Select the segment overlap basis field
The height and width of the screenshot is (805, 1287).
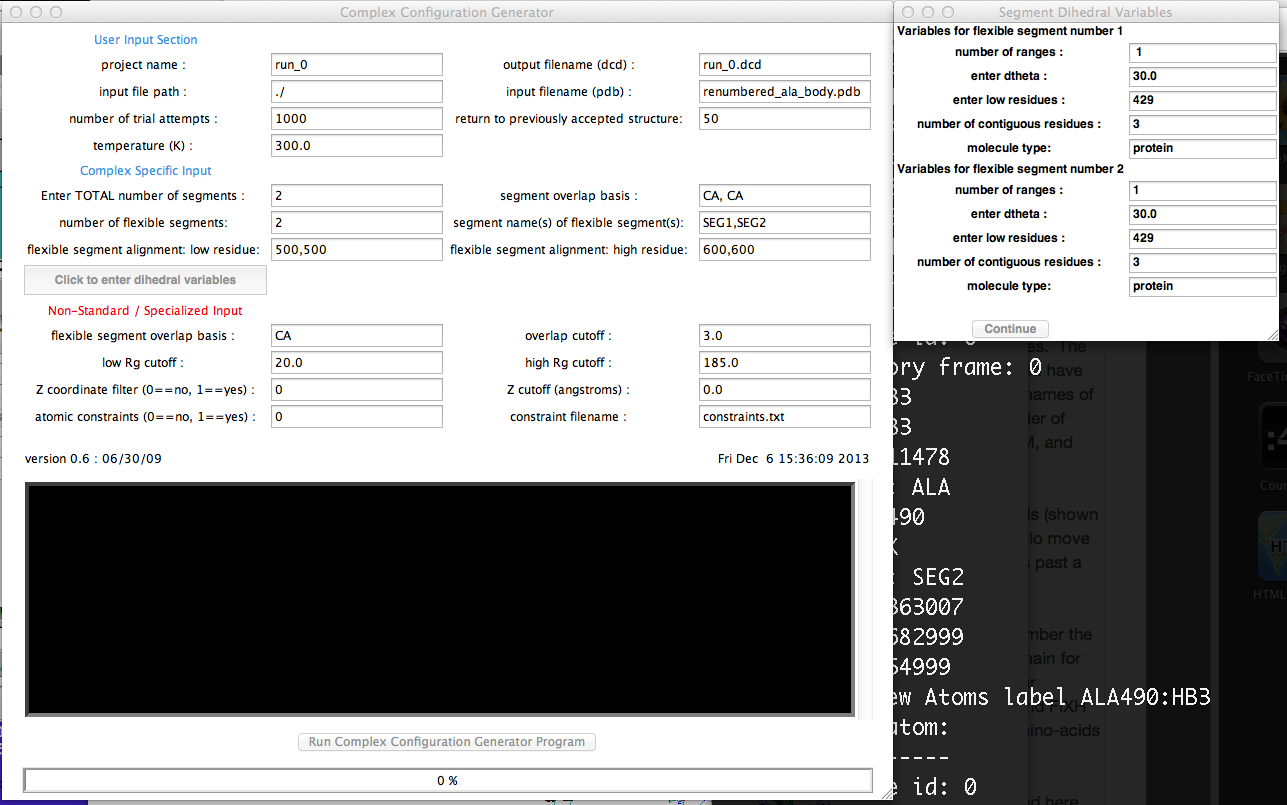pyautogui.click(x=784, y=196)
